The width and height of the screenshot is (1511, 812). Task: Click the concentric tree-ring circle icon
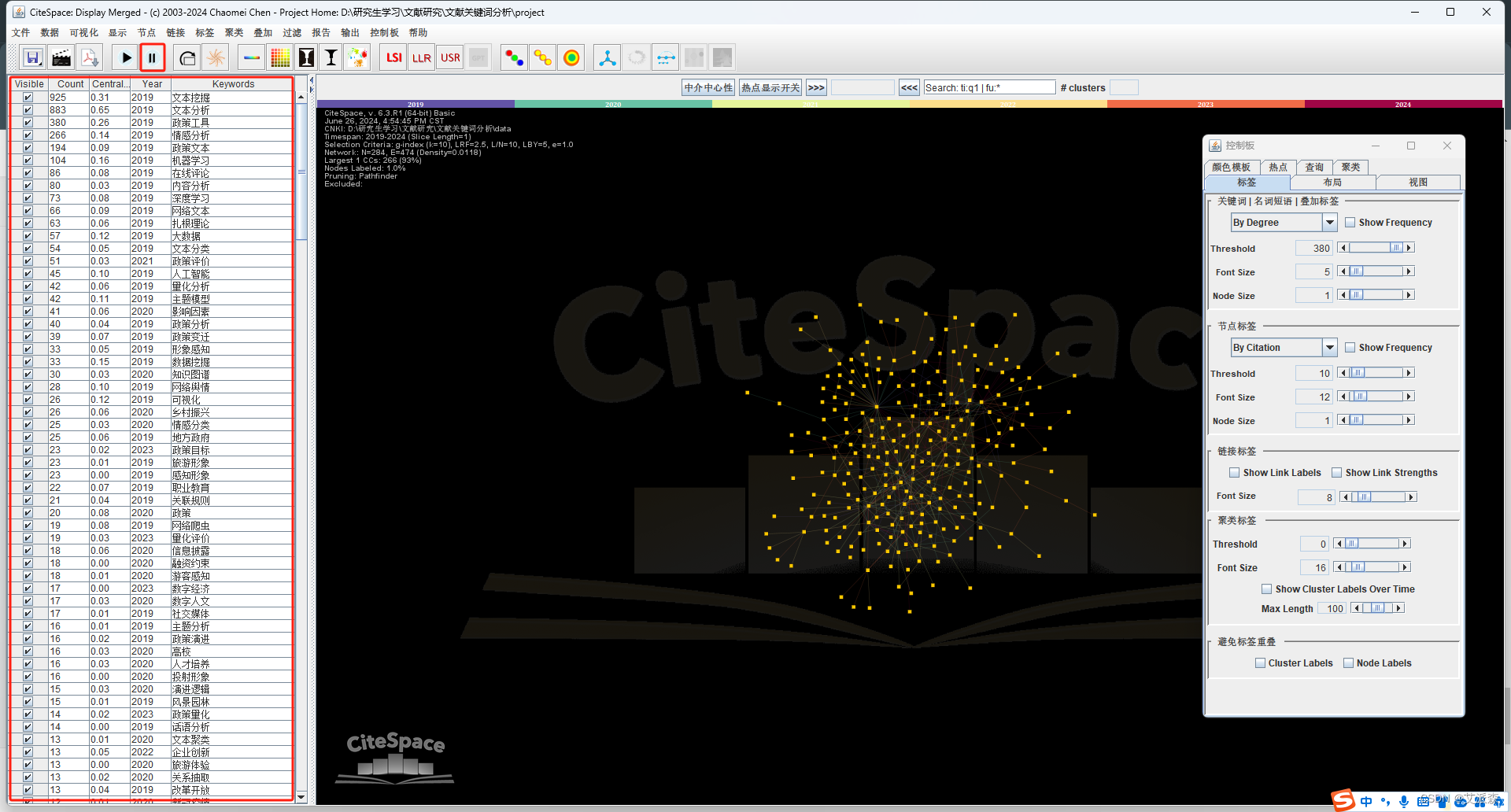(x=572, y=57)
